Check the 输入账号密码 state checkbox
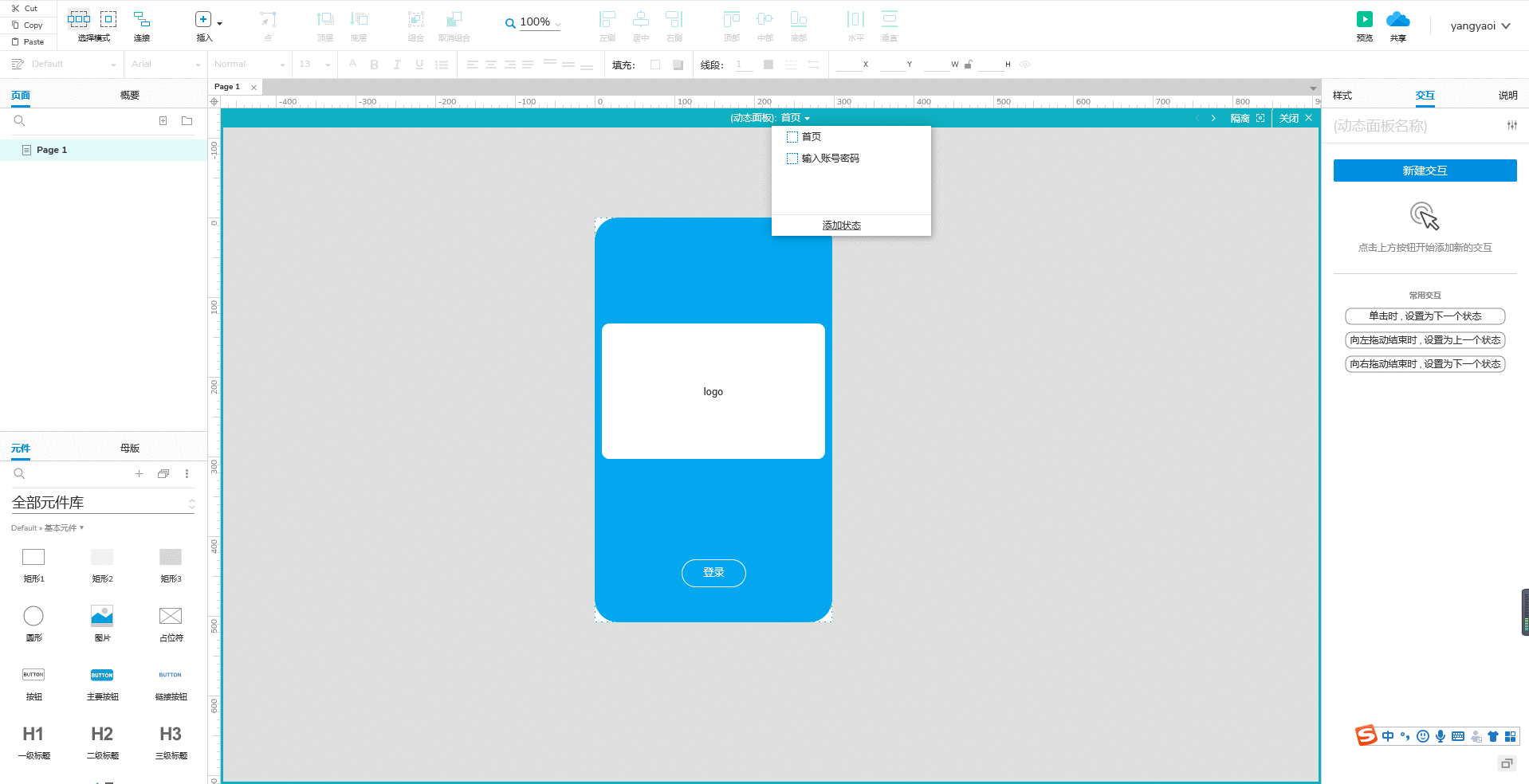This screenshot has width=1529, height=784. (x=792, y=159)
